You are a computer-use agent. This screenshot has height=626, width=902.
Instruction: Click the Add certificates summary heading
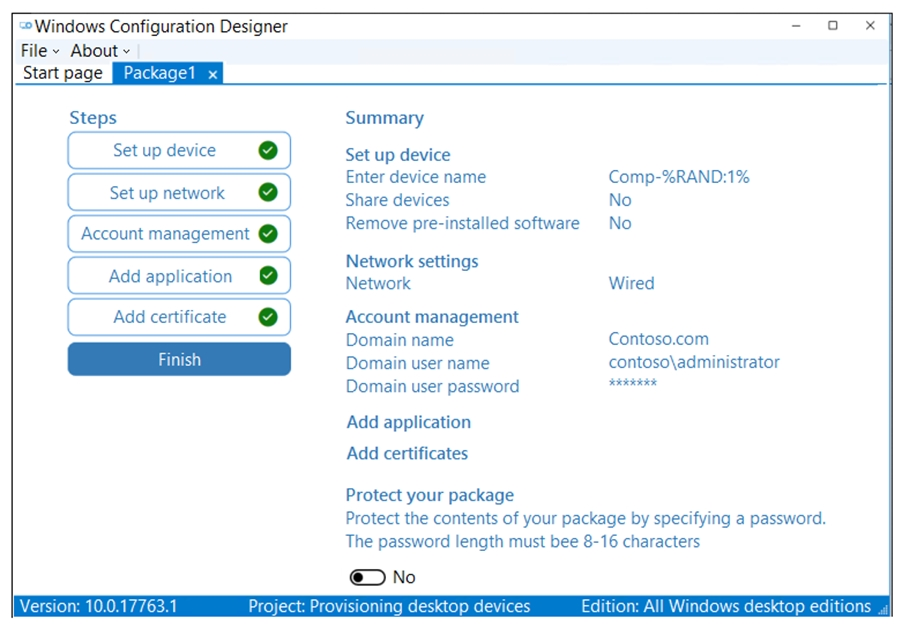point(407,453)
